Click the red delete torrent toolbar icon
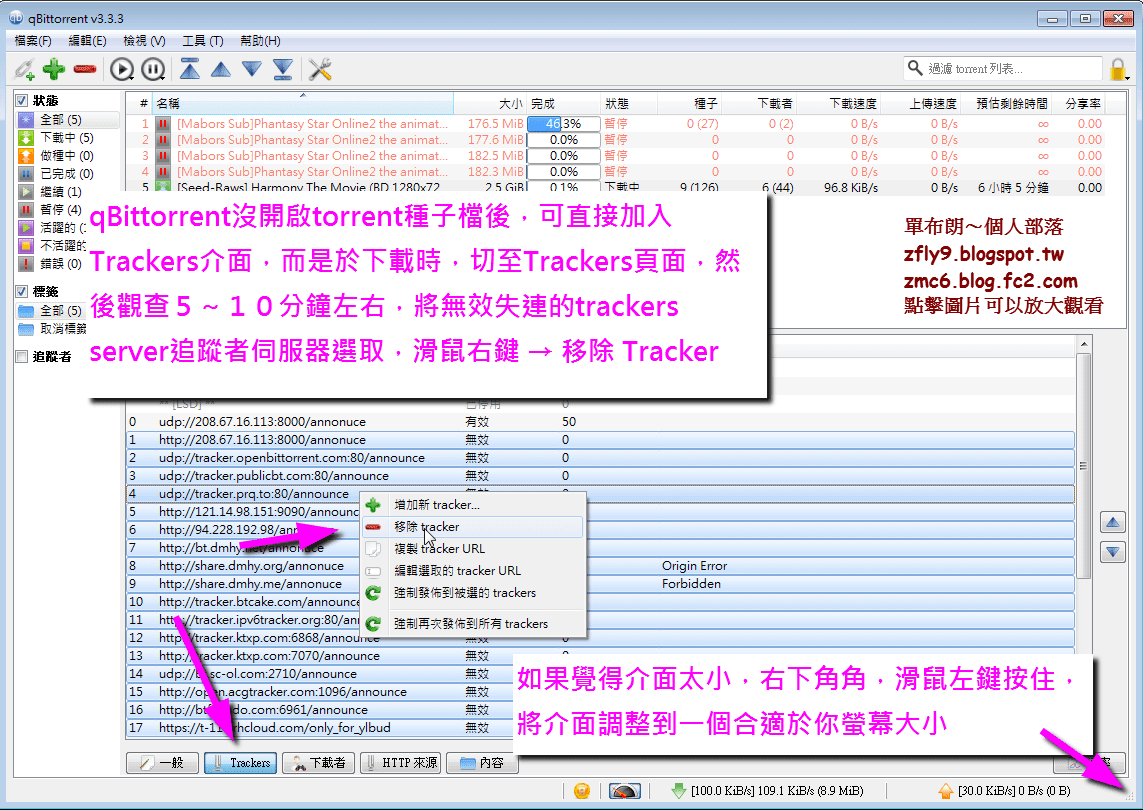1143x810 pixels. tap(85, 69)
